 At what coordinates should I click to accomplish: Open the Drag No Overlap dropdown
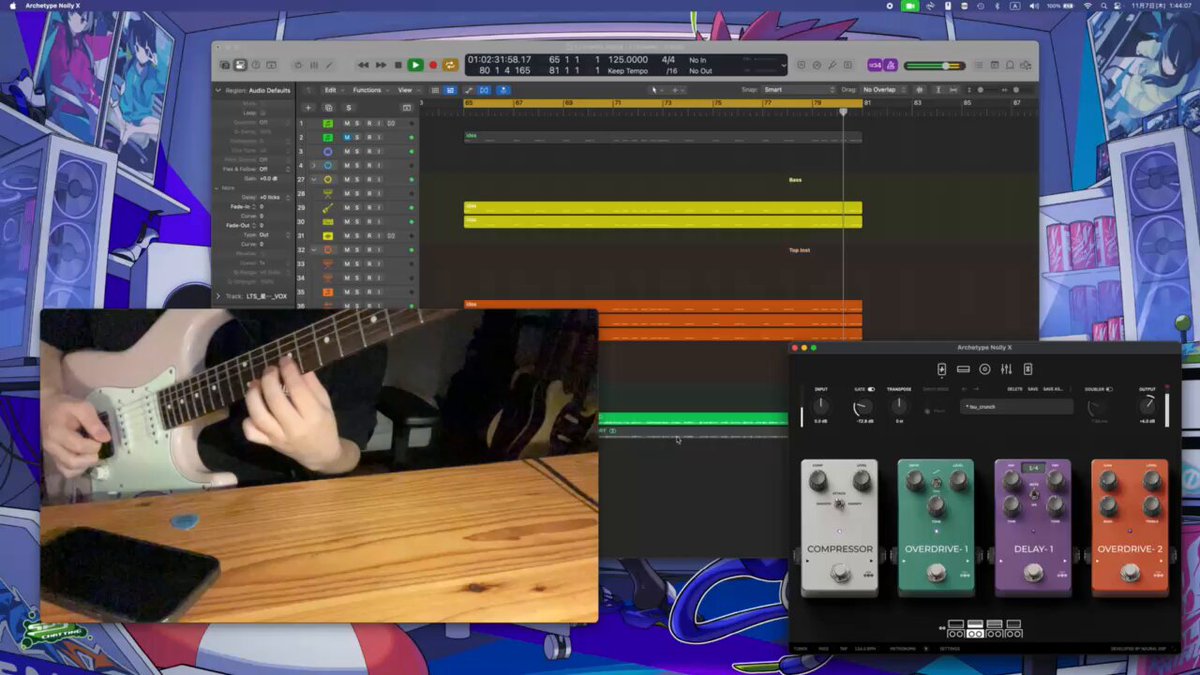(884, 90)
